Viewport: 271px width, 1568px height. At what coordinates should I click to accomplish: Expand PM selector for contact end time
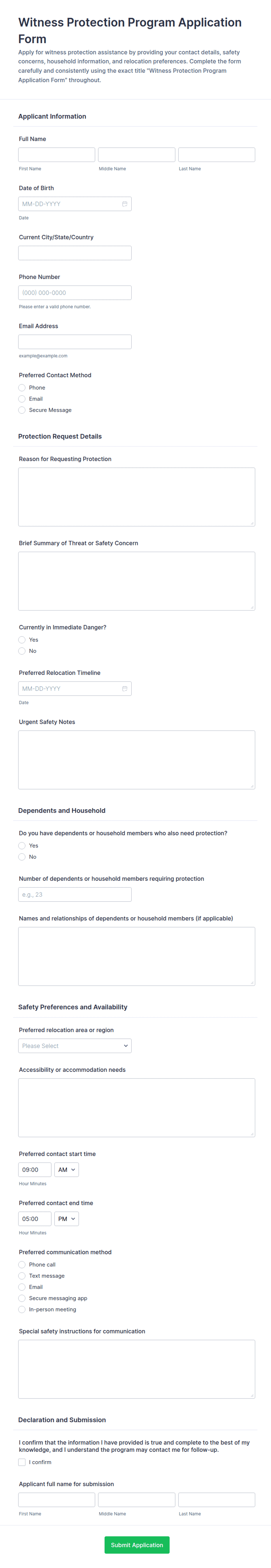click(x=66, y=1219)
